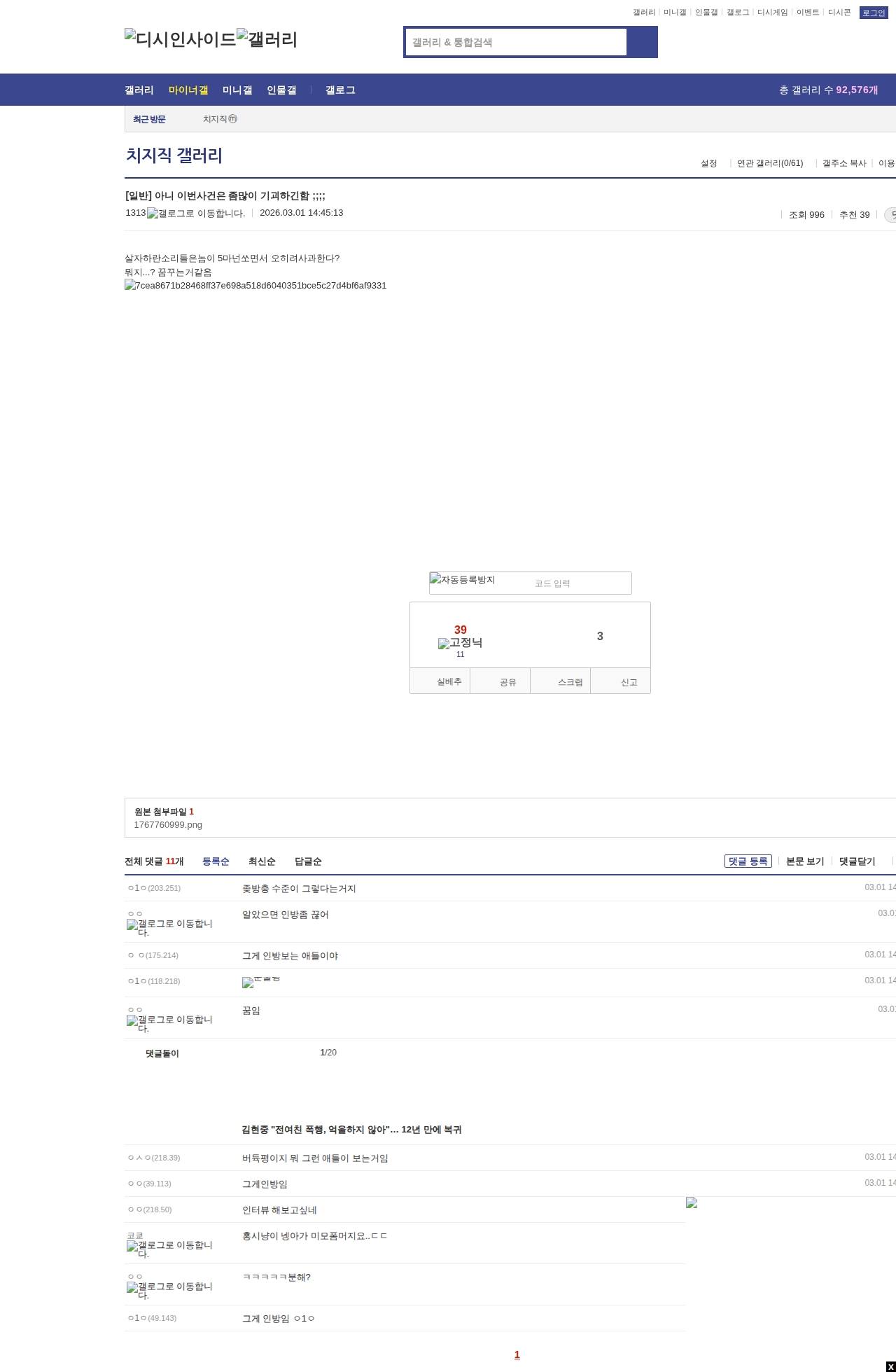Open 갤로그 in the blue navigation bar
This screenshot has height=1372, width=896.
point(340,90)
